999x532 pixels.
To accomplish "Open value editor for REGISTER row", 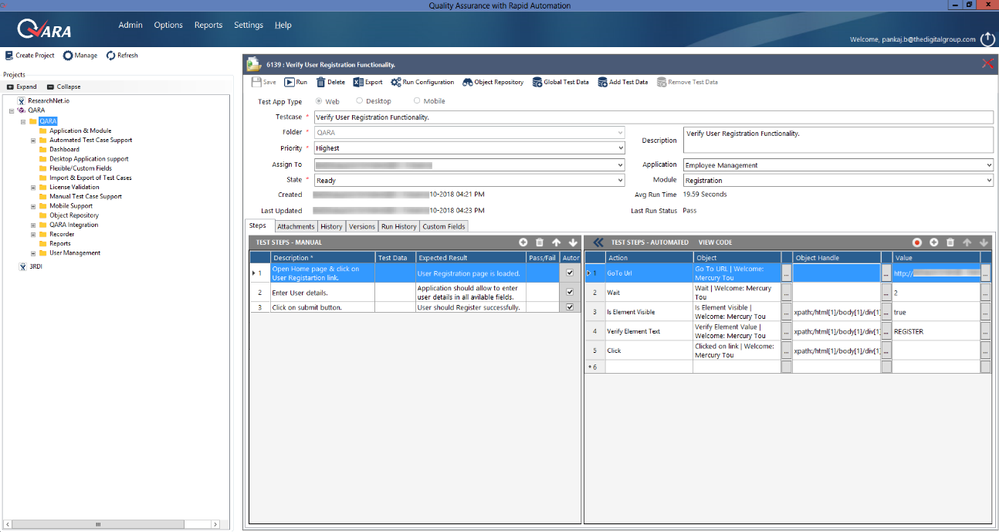I will (986, 331).
